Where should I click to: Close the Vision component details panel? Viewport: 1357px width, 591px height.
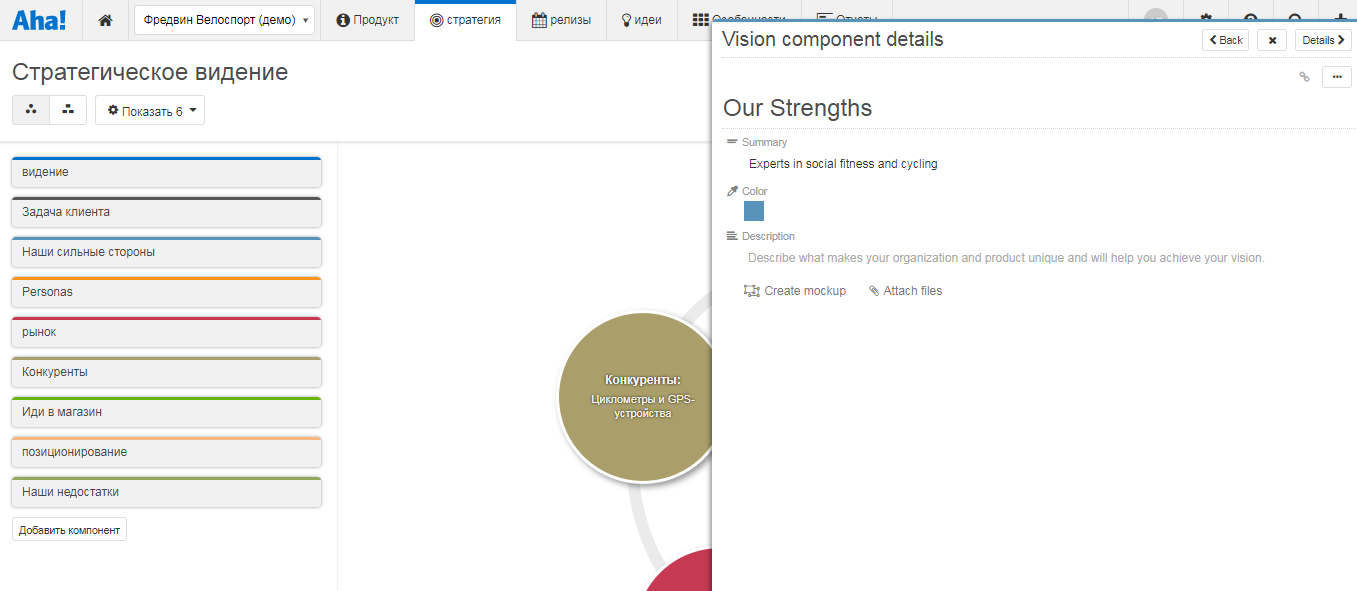1271,40
